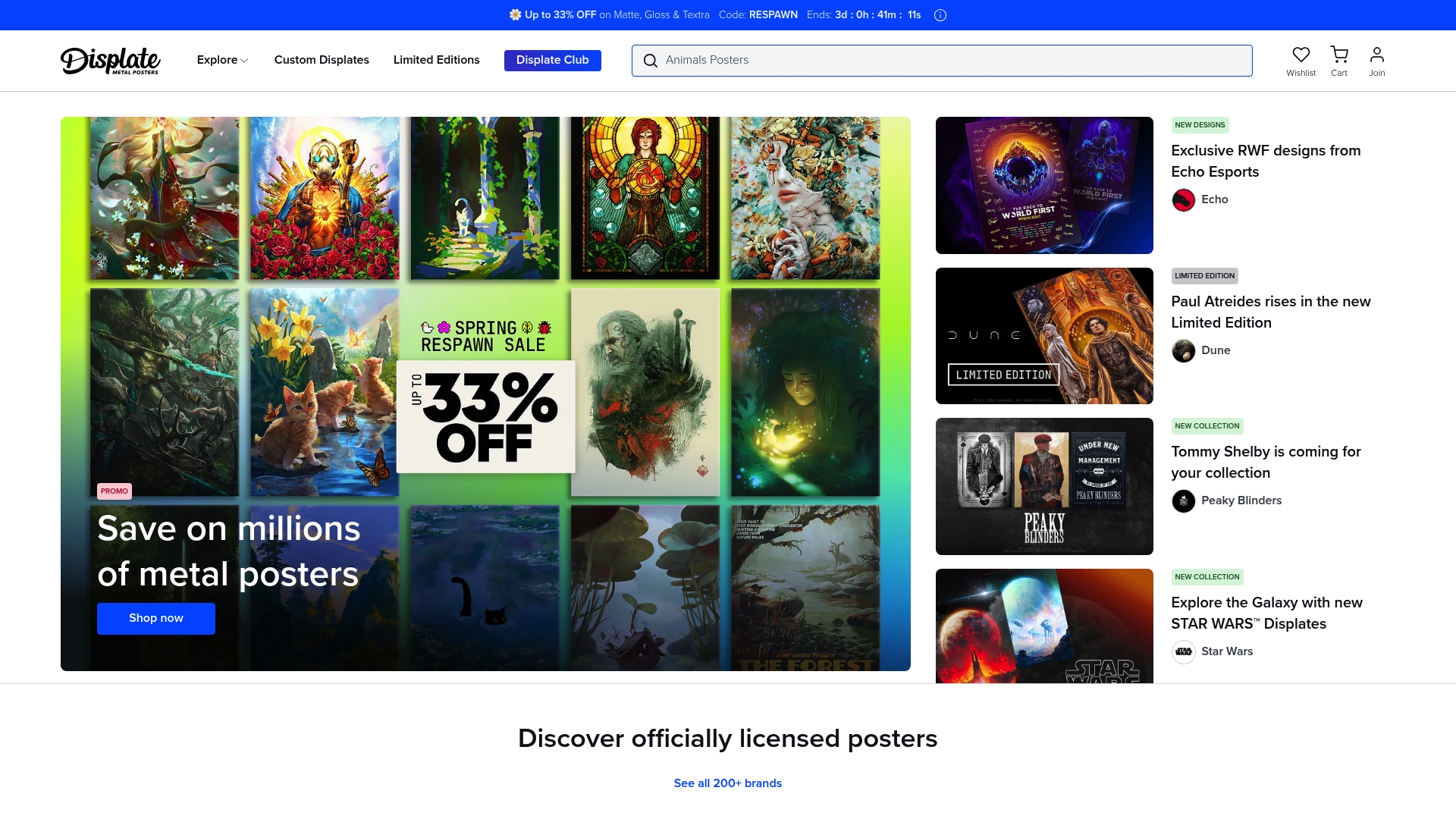Open Exclusive RWF designs from Echo Esports
This screenshot has width=1456, height=819.
click(1266, 162)
